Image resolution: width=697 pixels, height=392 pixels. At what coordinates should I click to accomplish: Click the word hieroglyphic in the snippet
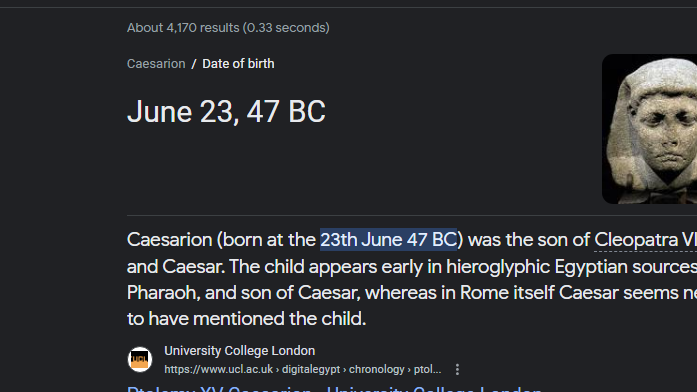[498, 267]
